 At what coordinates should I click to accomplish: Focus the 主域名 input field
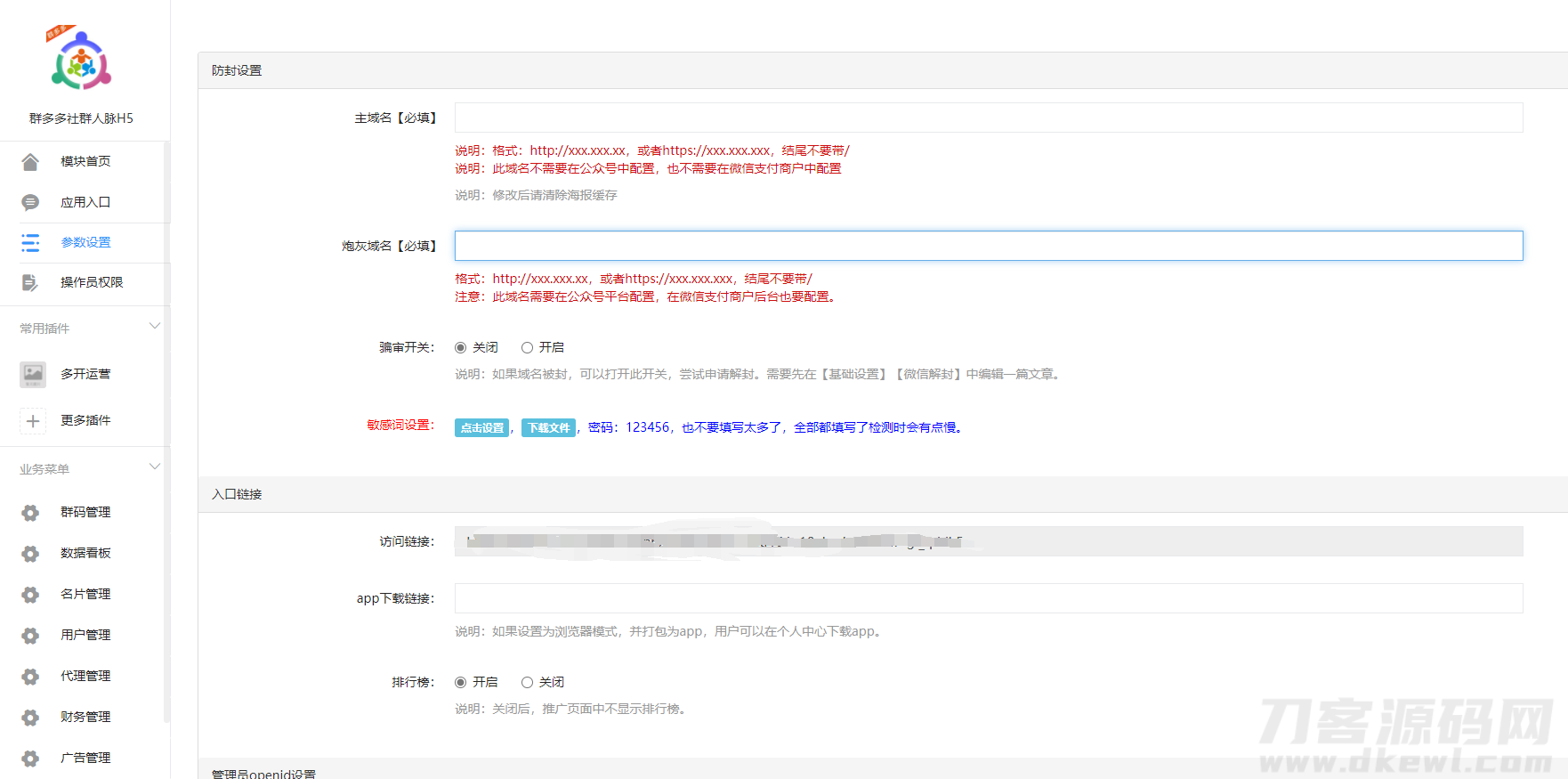988,118
